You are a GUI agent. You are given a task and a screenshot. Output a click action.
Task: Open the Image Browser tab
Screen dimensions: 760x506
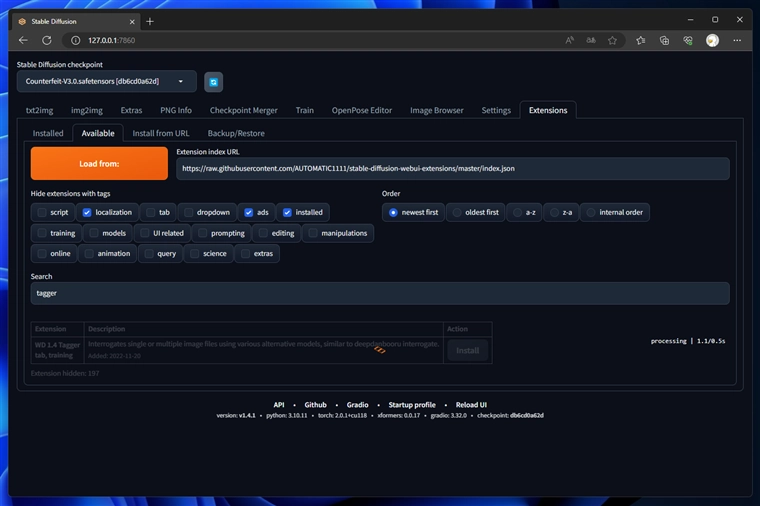pyautogui.click(x=437, y=110)
